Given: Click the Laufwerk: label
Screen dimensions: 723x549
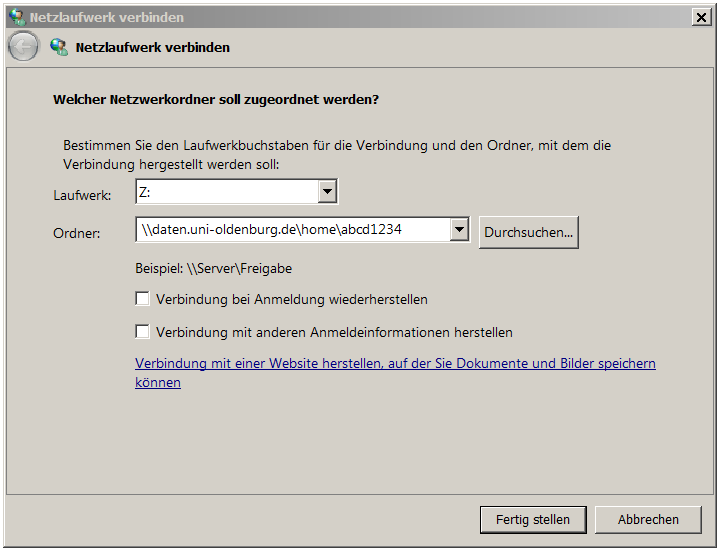Looking at the screenshot, I should 82,195.
